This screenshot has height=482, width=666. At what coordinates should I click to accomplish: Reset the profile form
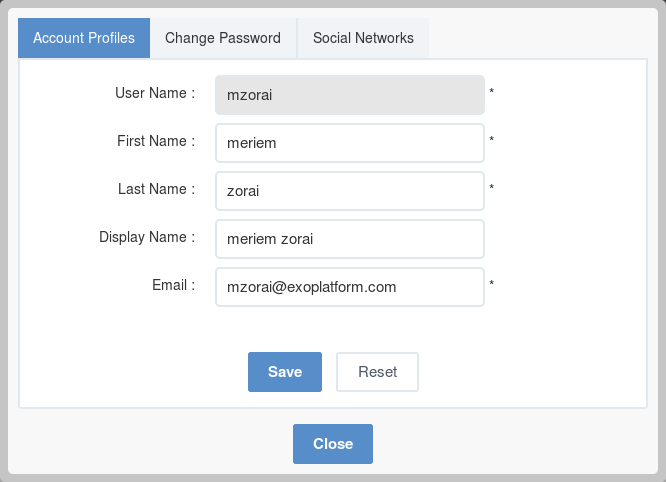tap(377, 372)
